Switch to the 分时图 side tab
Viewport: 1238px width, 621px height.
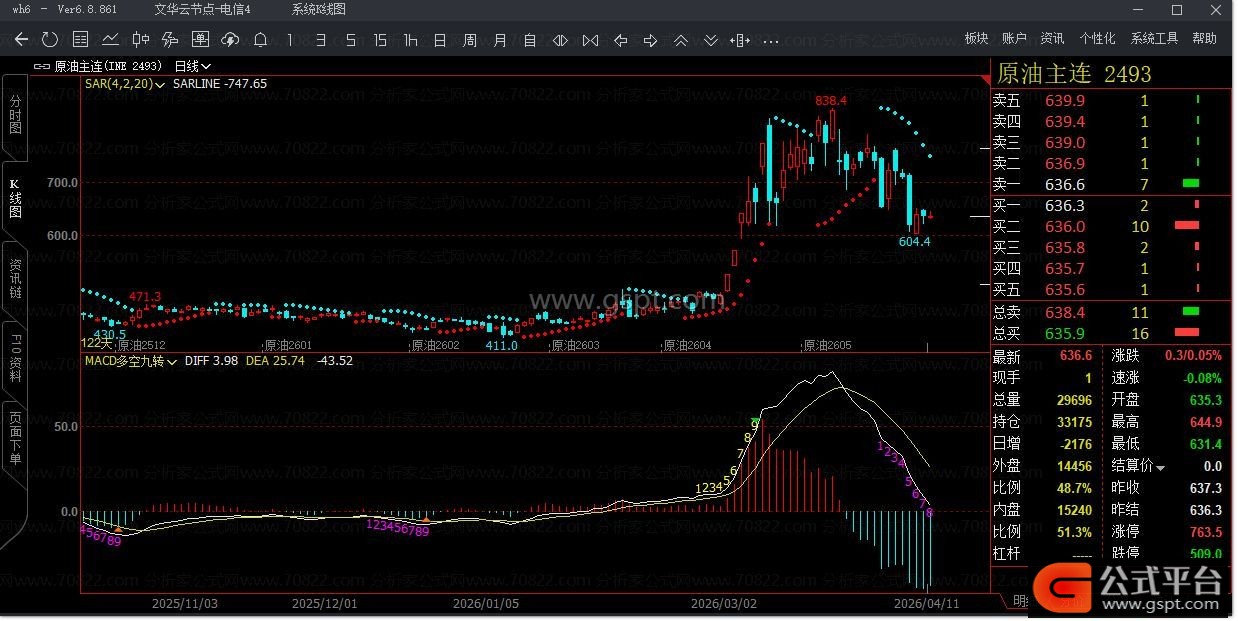tap(15, 116)
